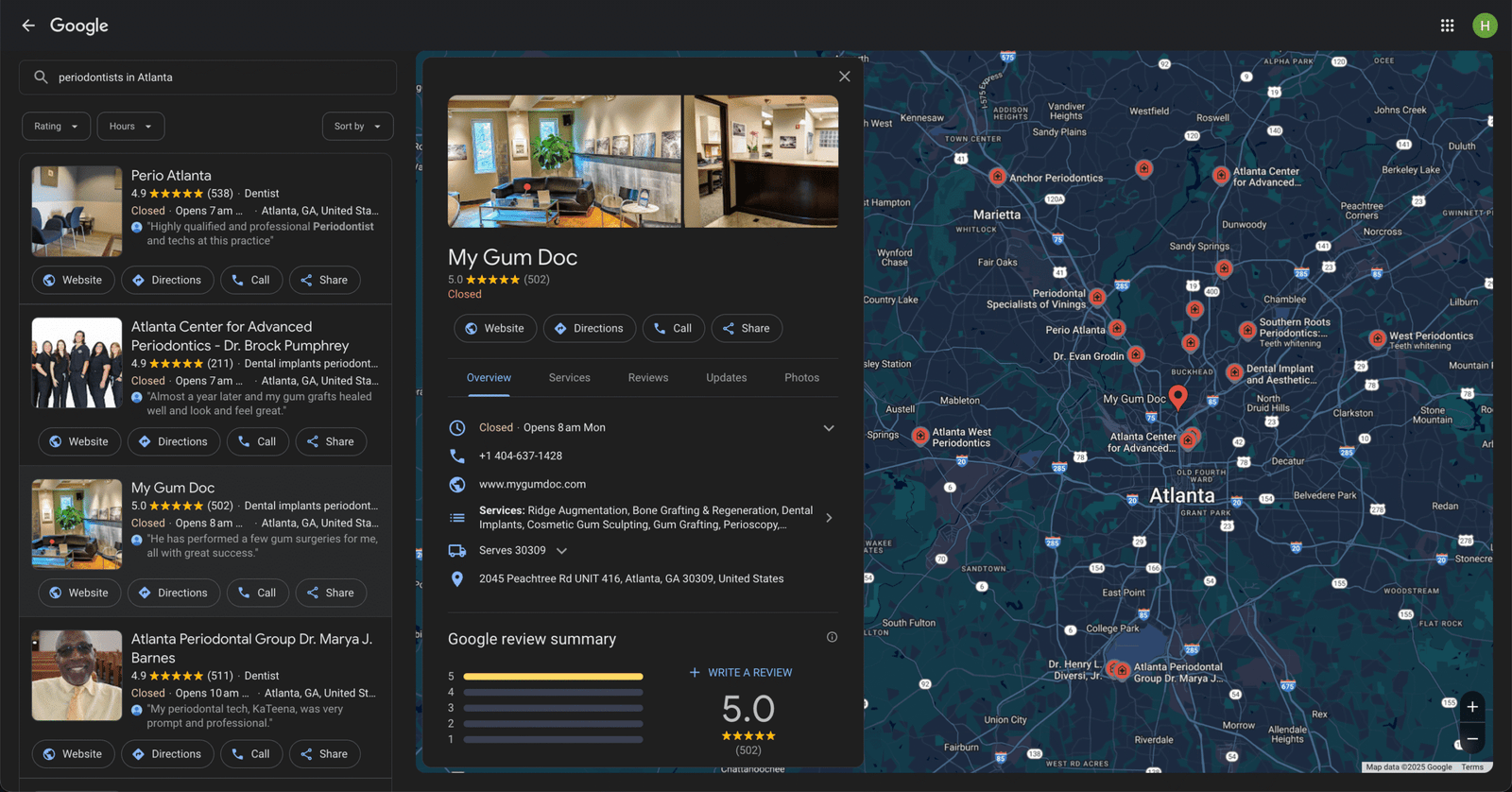Open the review summary info icon
1512x792 pixels.
tap(832, 637)
